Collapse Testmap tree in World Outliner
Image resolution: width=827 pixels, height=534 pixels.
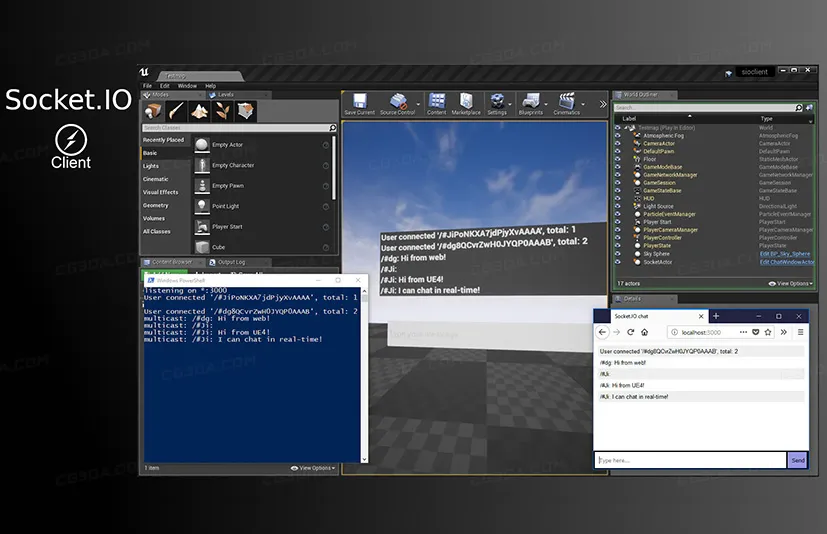(627, 128)
